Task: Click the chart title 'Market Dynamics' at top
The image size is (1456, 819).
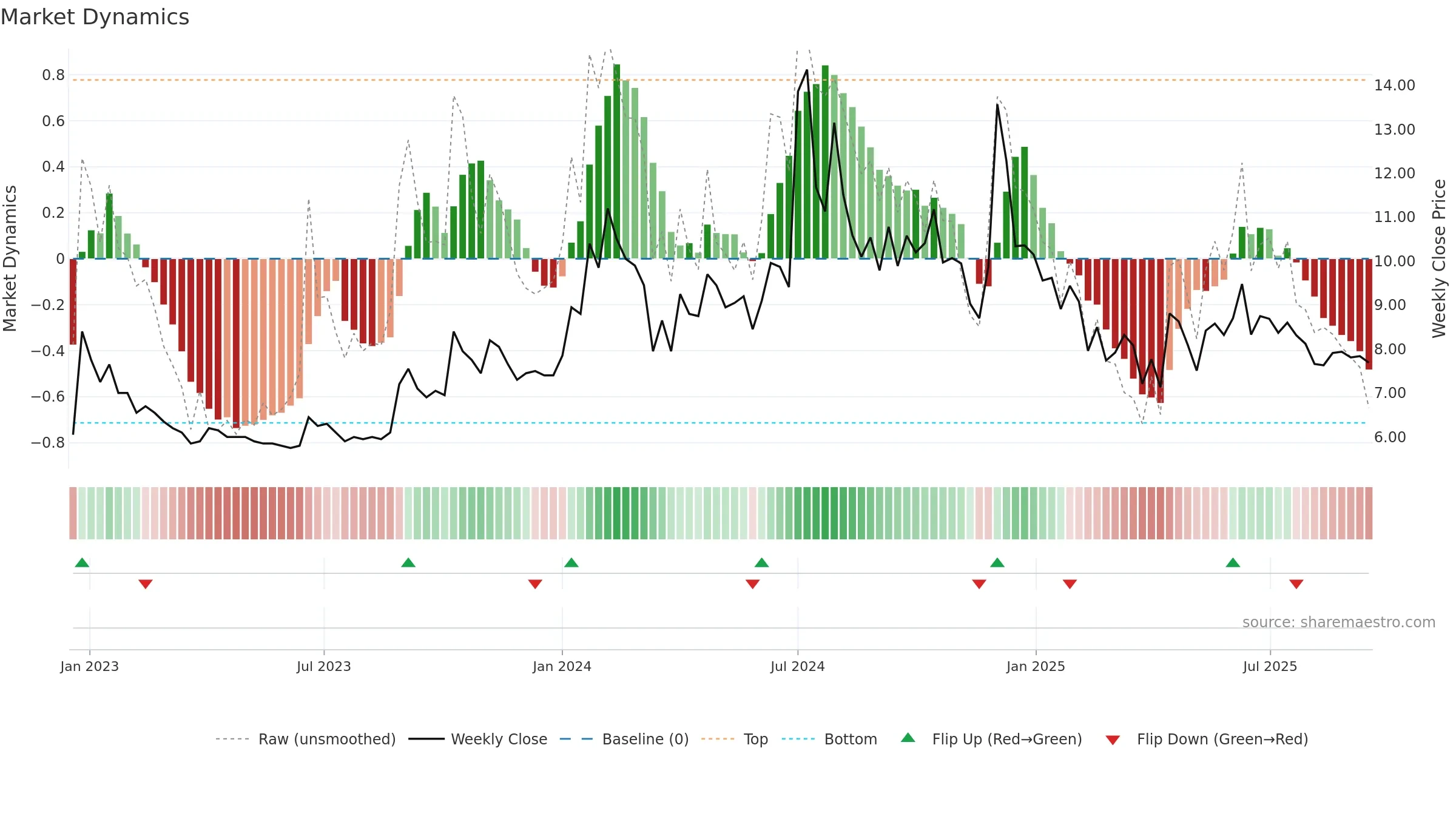Action: coord(95,17)
